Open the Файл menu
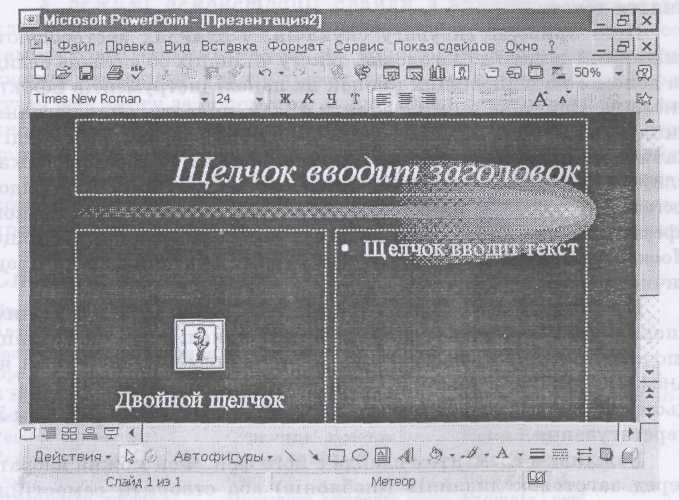This screenshot has height=500, width=679. [x=76, y=46]
